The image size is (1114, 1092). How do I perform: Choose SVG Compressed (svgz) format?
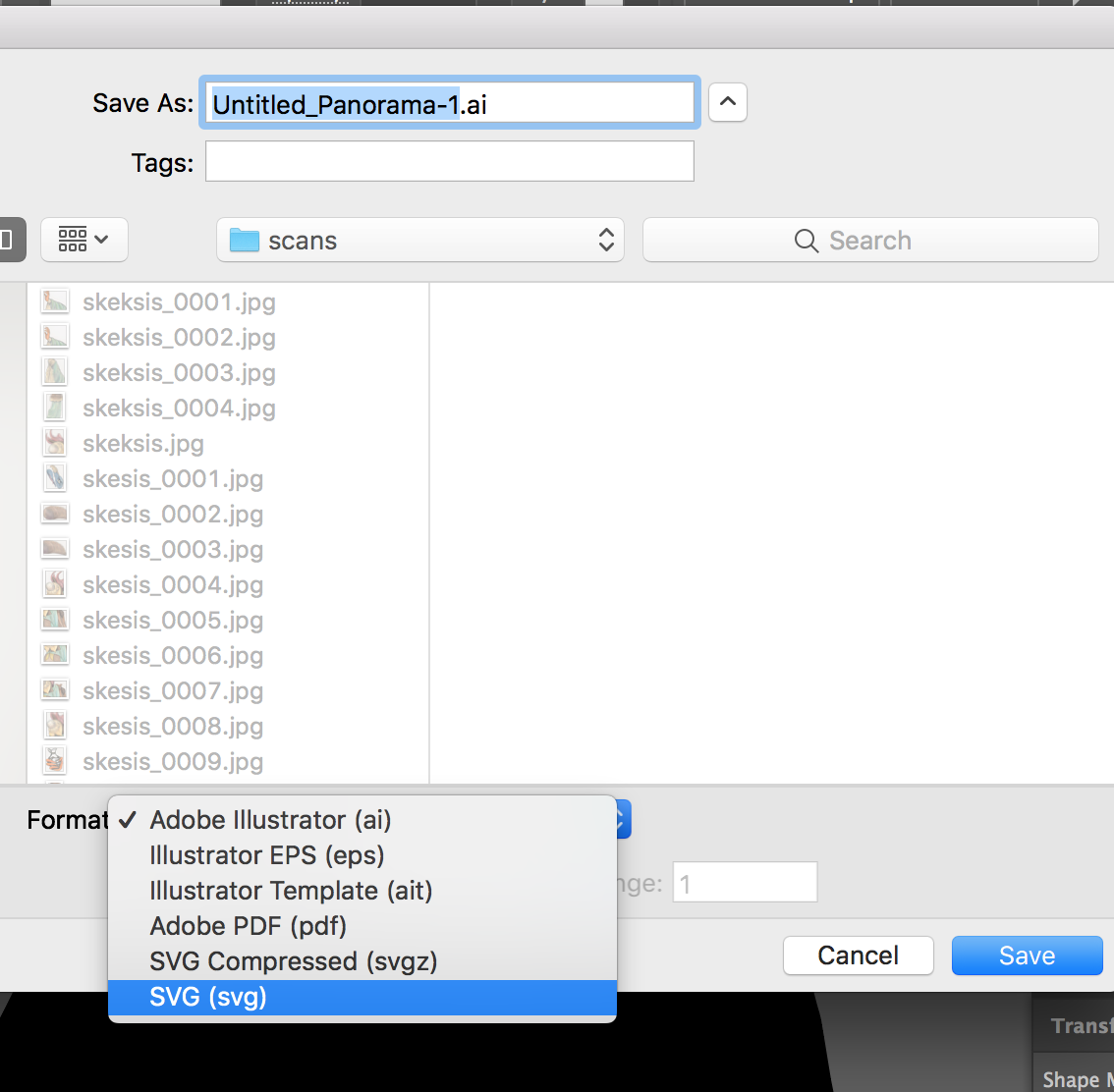coord(362,961)
